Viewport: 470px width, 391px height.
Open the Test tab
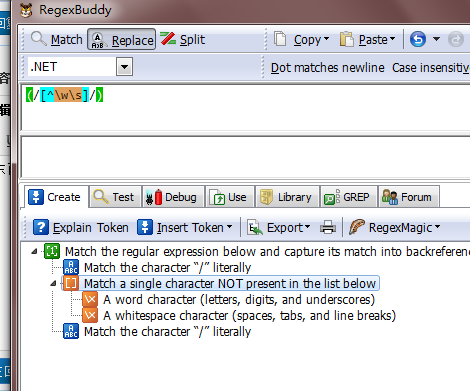coord(114,197)
